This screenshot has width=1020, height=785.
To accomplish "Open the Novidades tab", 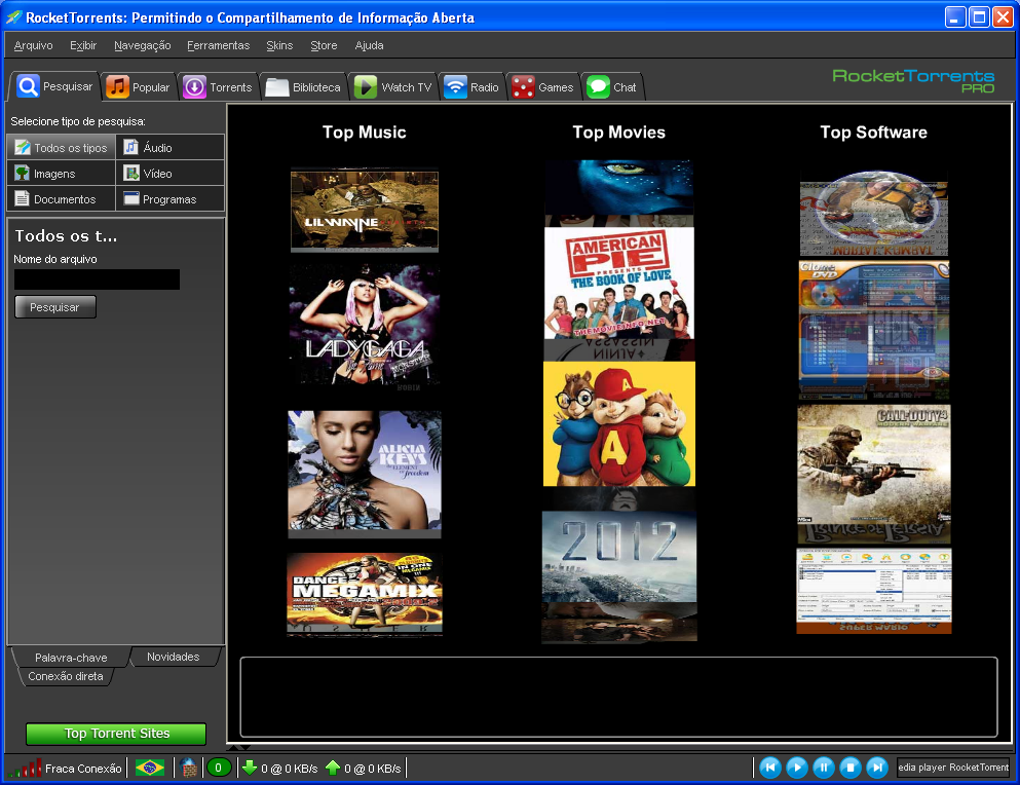I will coord(173,657).
